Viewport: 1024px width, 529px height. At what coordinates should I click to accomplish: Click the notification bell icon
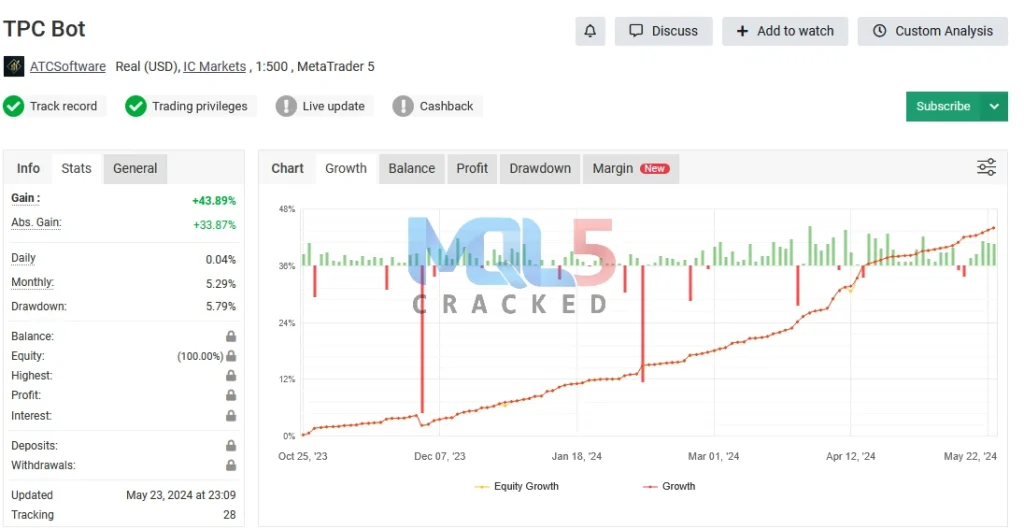590,31
